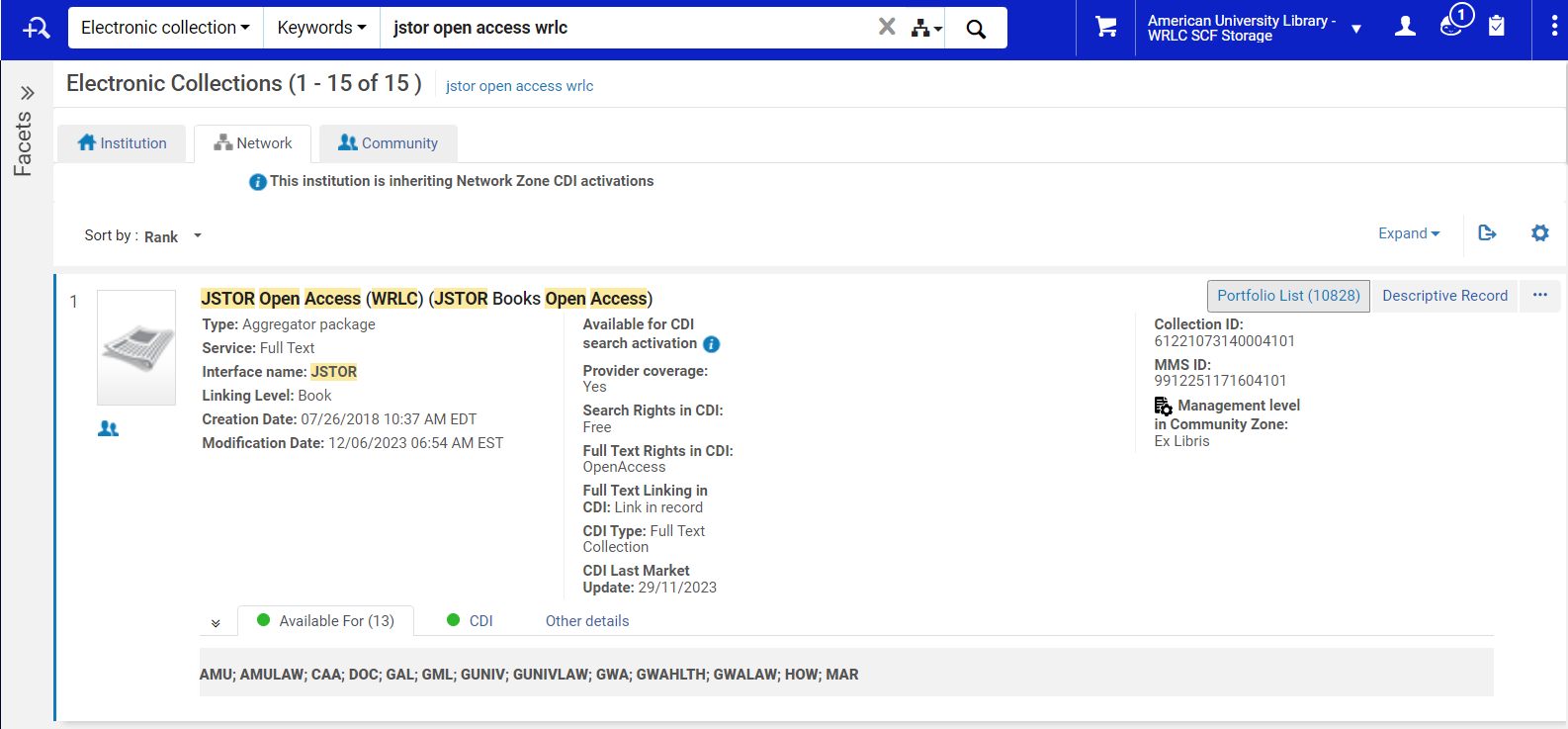Open tasks list clipboard icon
1568x729 pixels.
click(x=1497, y=27)
